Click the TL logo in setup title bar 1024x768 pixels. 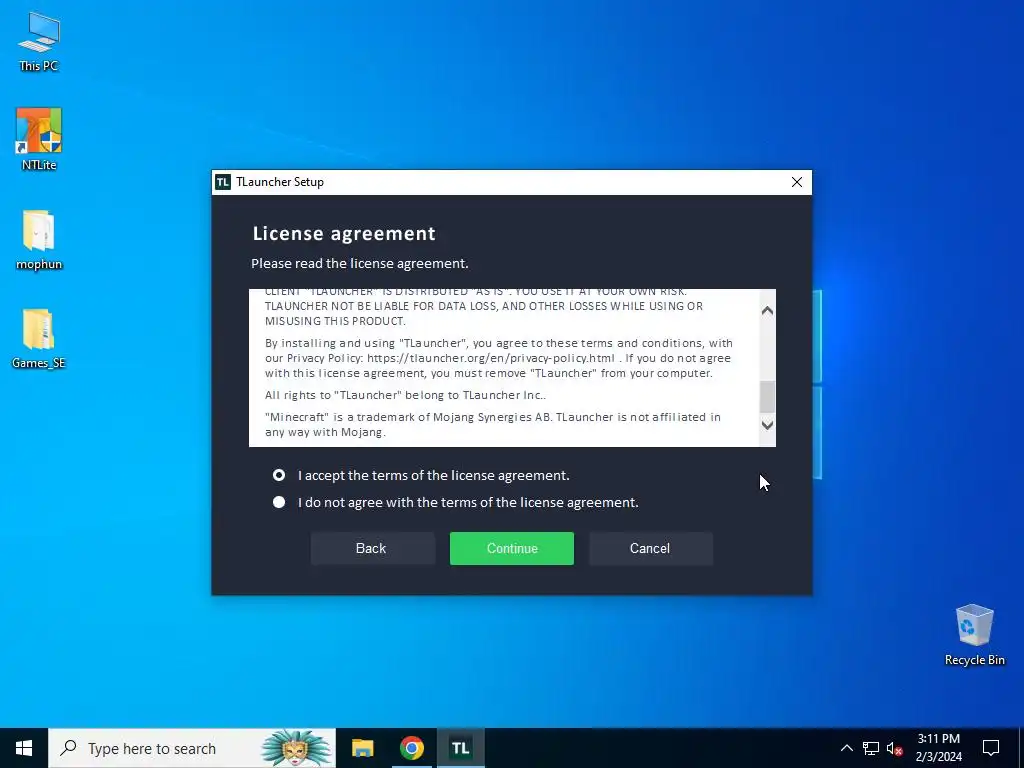click(223, 182)
